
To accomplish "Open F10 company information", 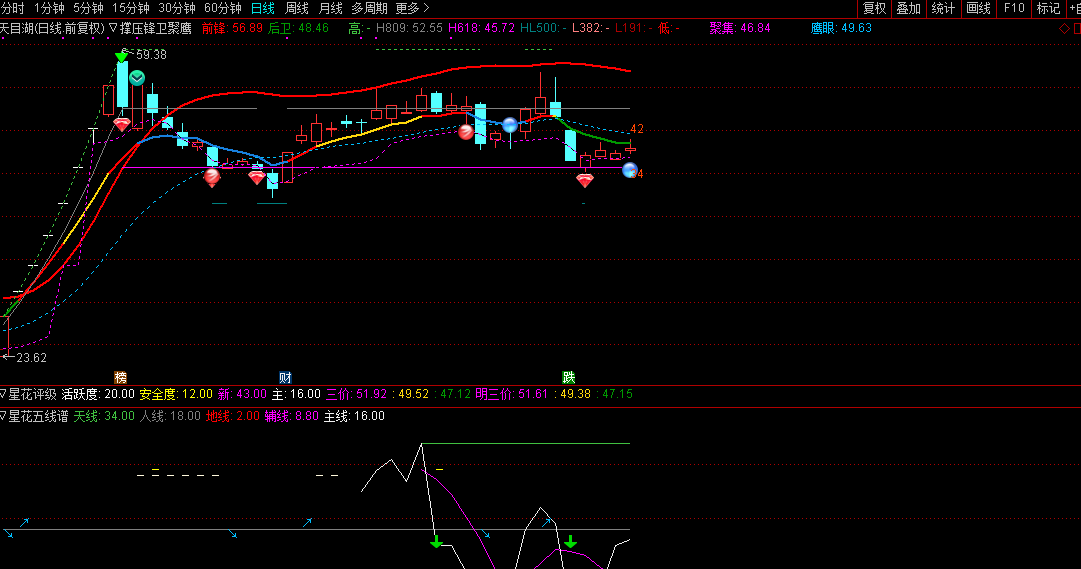I will tap(1014, 8).
